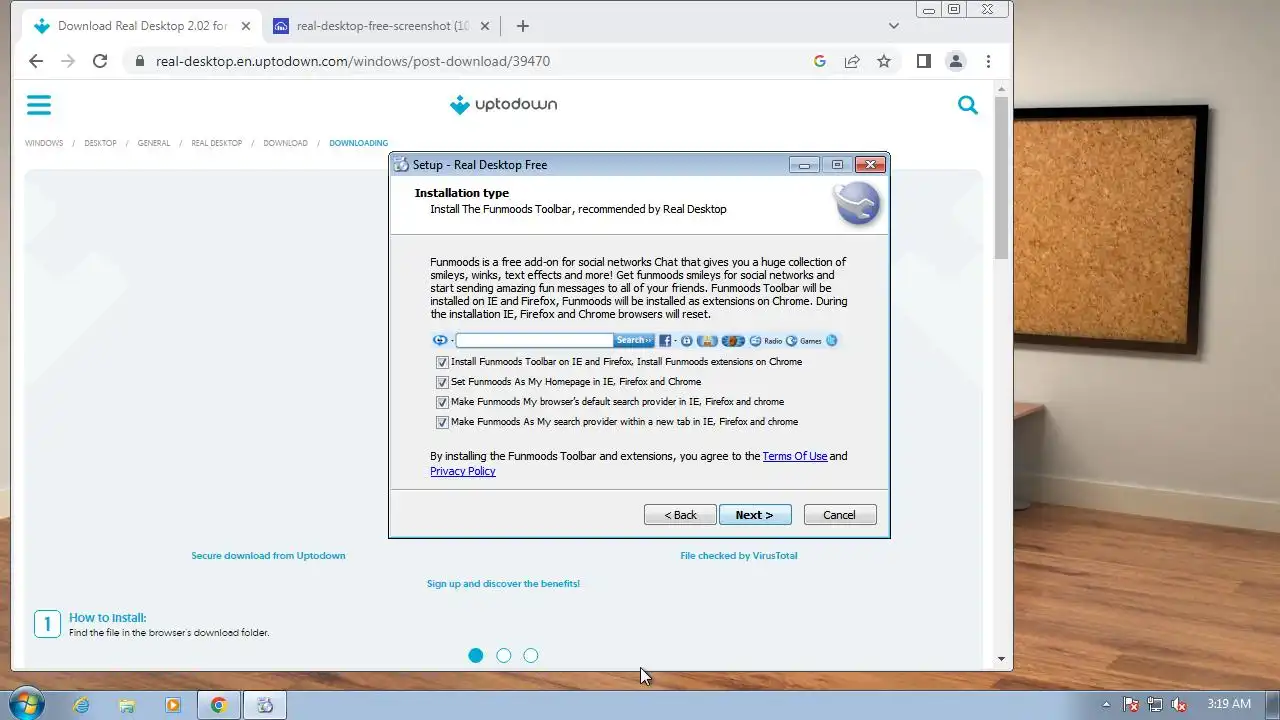
Task: Select the third carousel dot
Action: [531, 656]
